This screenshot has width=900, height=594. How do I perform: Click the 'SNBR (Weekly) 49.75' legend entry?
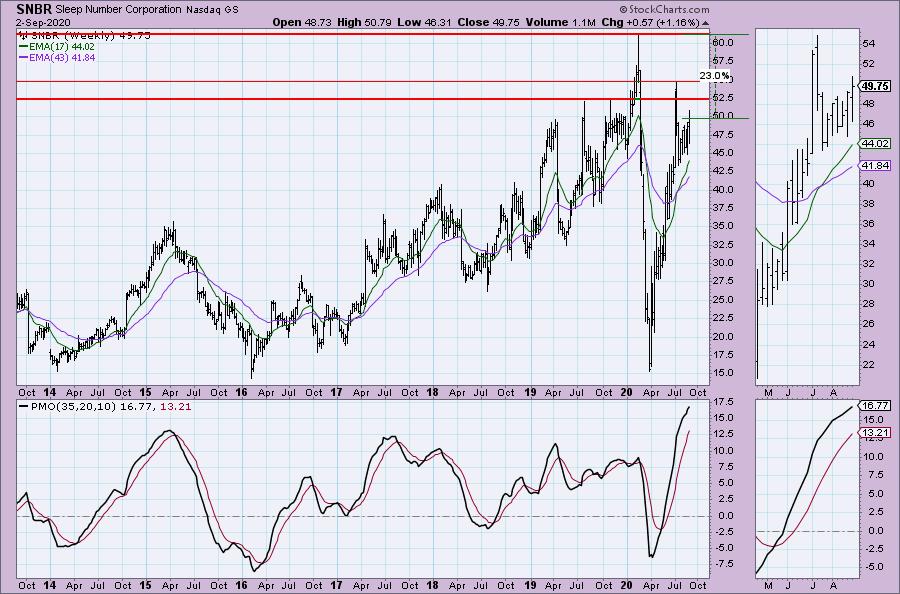click(x=85, y=36)
